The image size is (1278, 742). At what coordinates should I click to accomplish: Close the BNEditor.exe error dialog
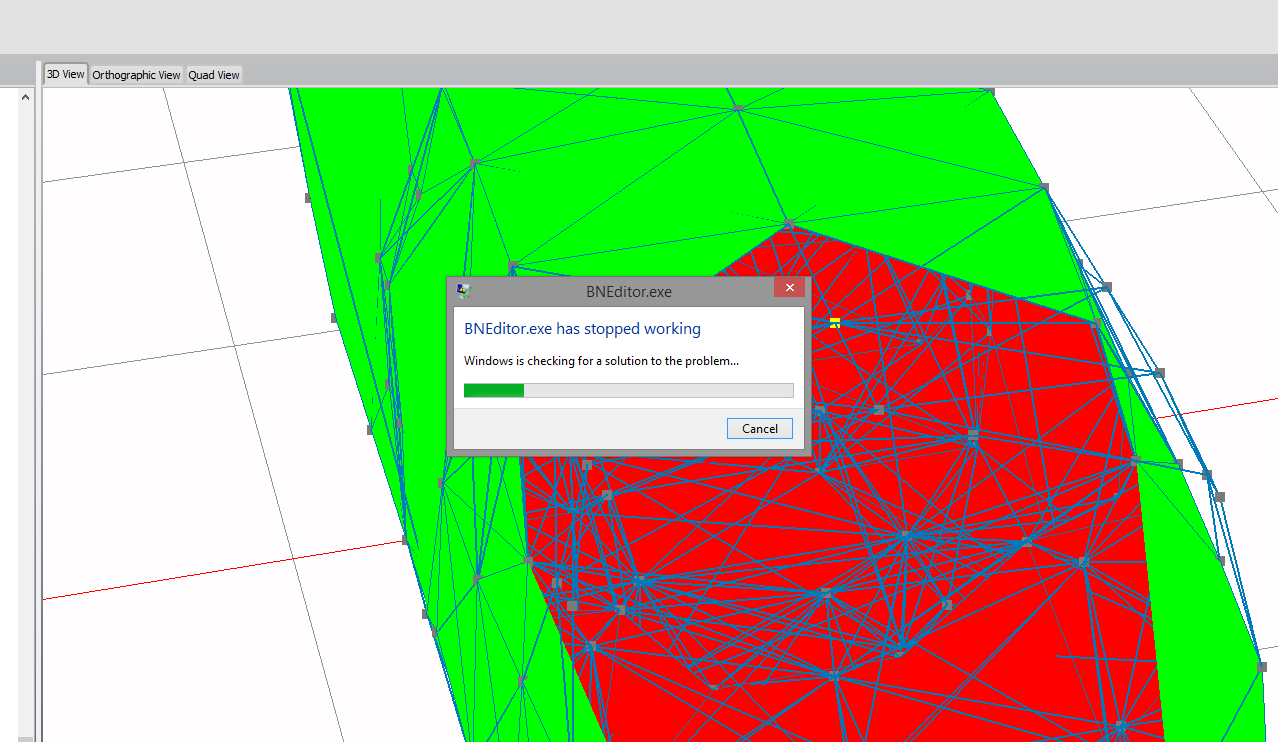(789, 288)
